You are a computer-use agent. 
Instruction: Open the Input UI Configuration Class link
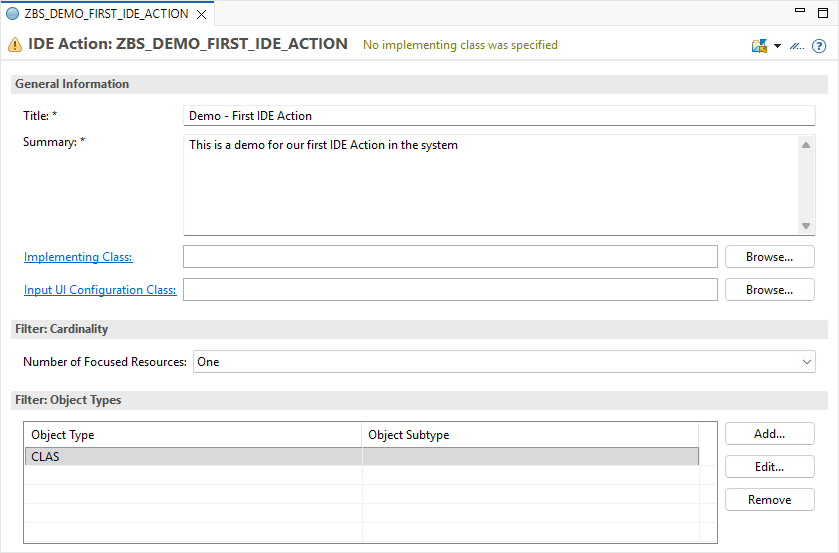click(100, 290)
